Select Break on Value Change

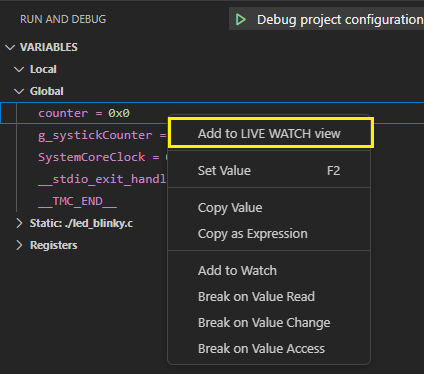[x=269, y=323]
